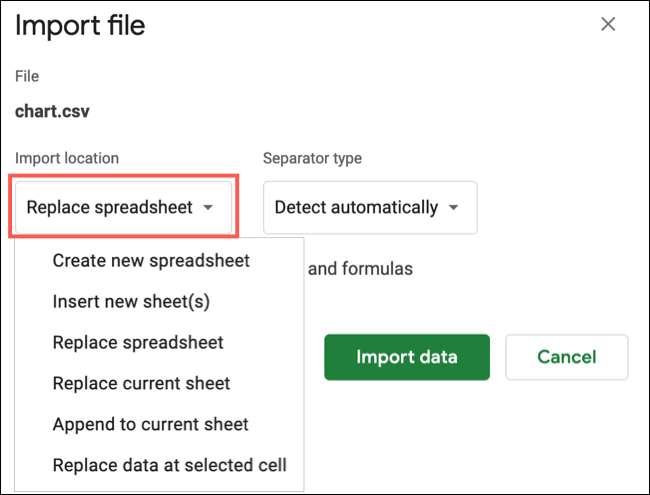Click the Import location label
This screenshot has height=495, width=650.
coord(67,158)
